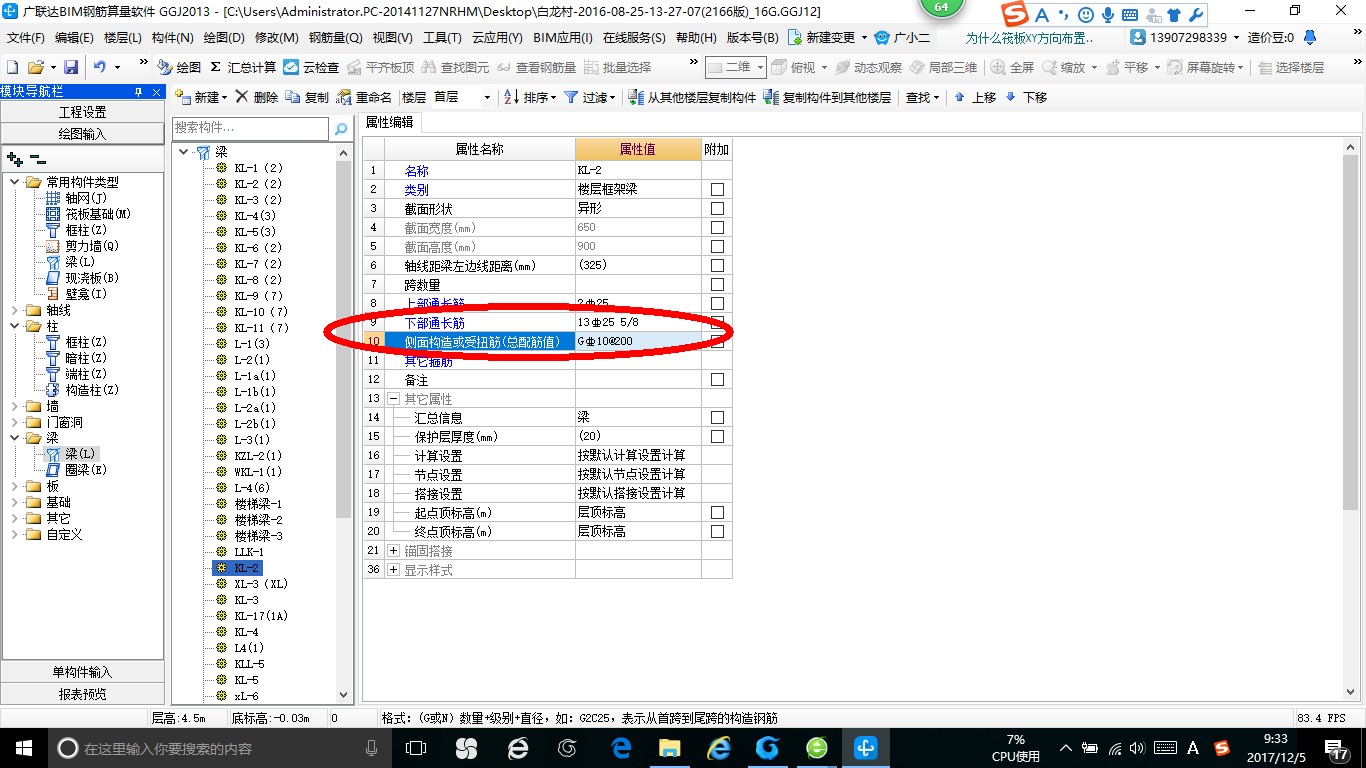Collapse the 其它属性 group
1366x768 pixels.
click(x=393, y=399)
